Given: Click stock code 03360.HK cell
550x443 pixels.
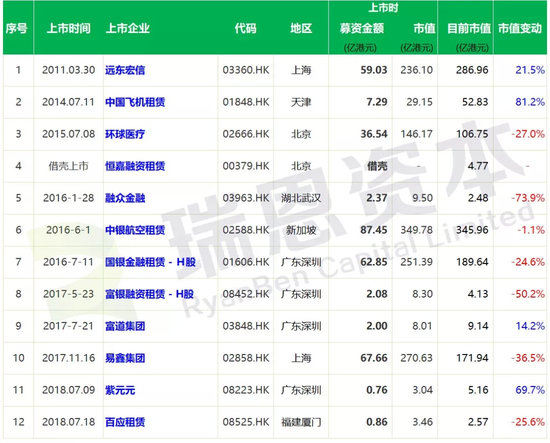Looking at the screenshot, I should [246, 70].
